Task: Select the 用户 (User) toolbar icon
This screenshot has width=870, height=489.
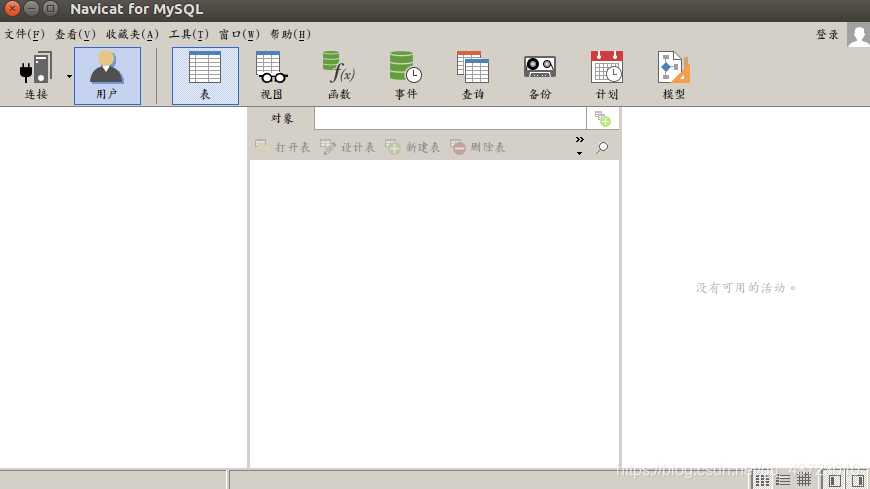Action: pos(107,75)
